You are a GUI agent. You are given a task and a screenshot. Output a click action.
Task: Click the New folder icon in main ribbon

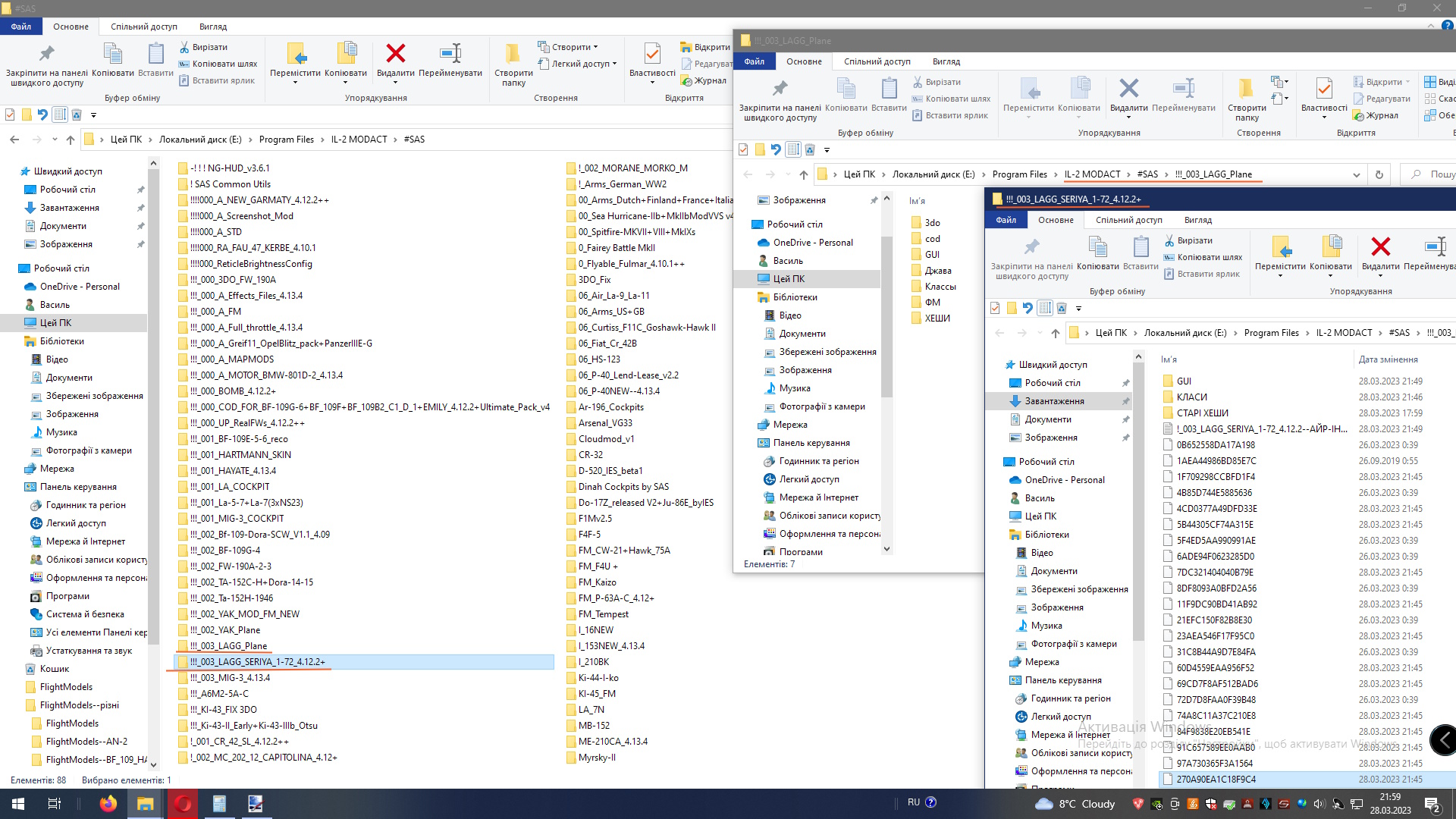coord(513,55)
